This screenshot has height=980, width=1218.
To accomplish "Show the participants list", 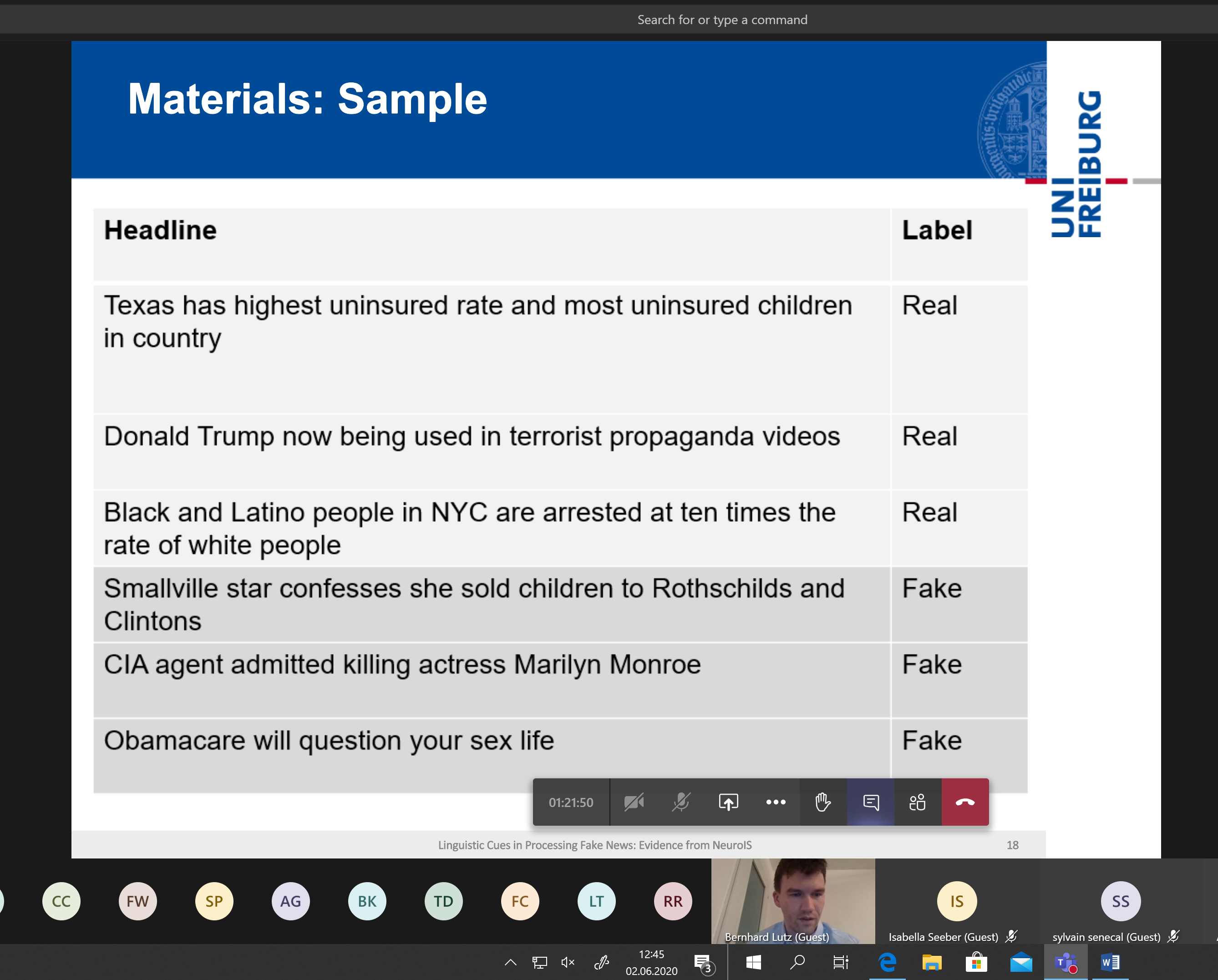I will (918, 802).
